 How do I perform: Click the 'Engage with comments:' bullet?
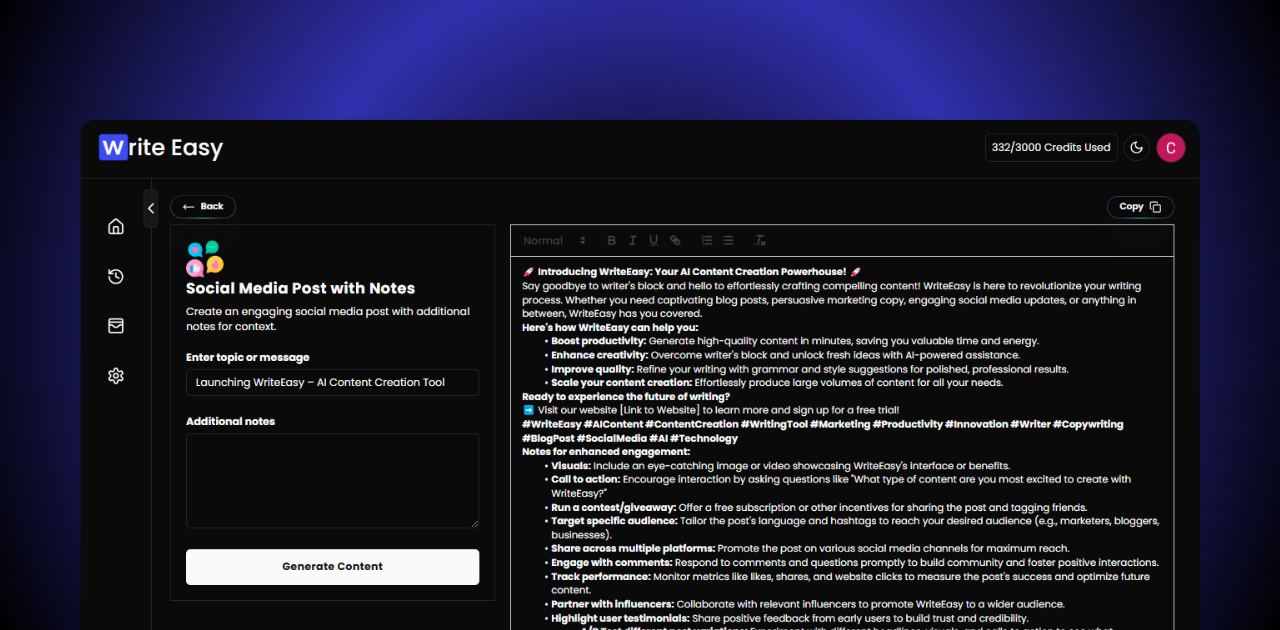coord(855,563)
